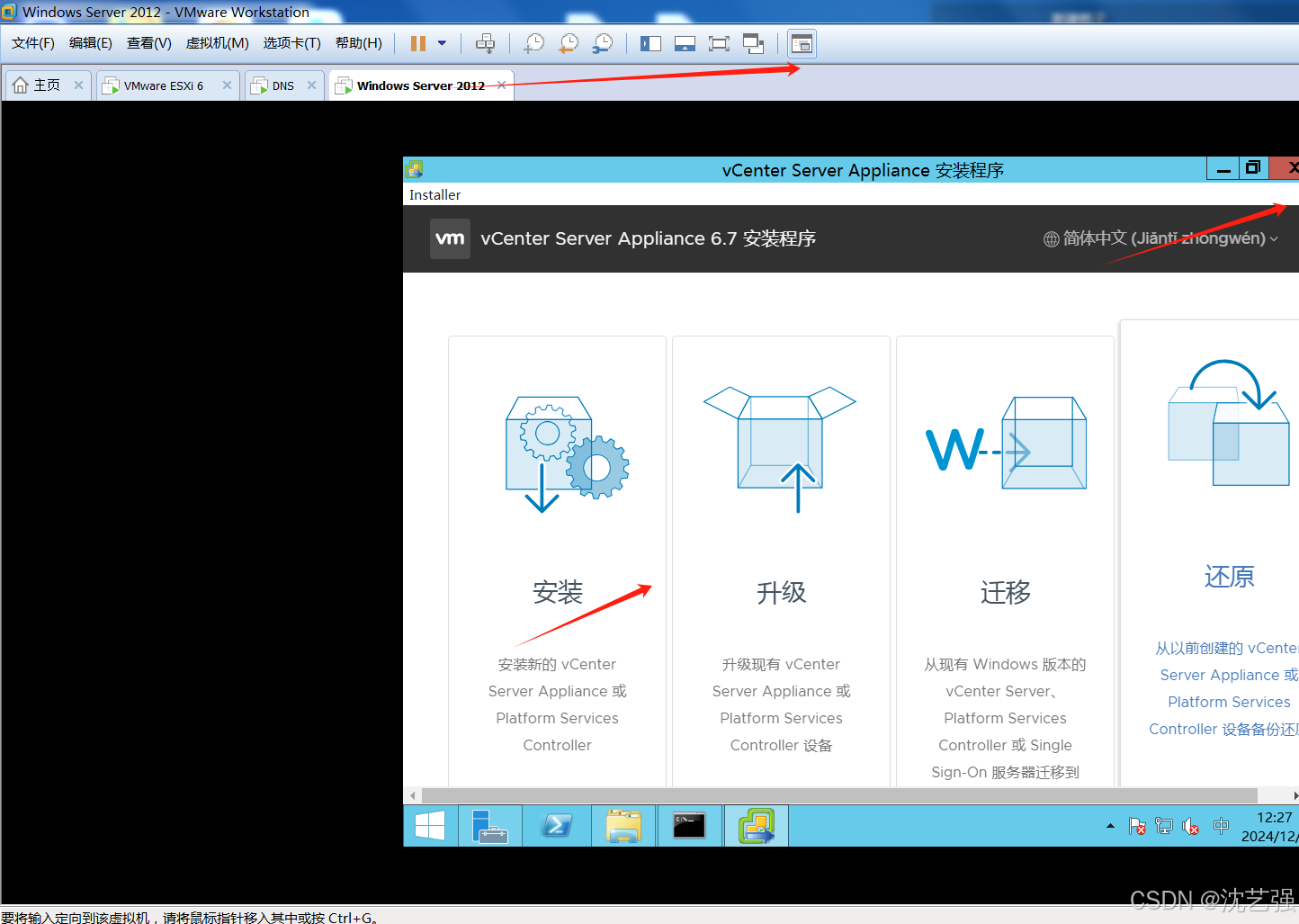
Task: Click the Action Center flag tray icon
Action: coord(1137,826)
